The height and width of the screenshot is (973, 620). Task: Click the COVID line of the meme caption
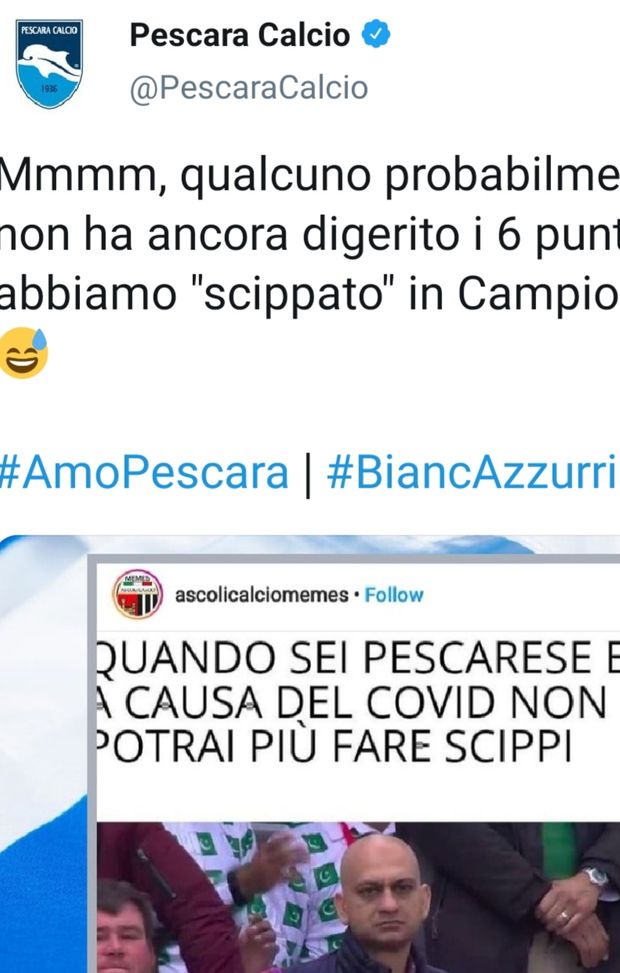(349, 702)
